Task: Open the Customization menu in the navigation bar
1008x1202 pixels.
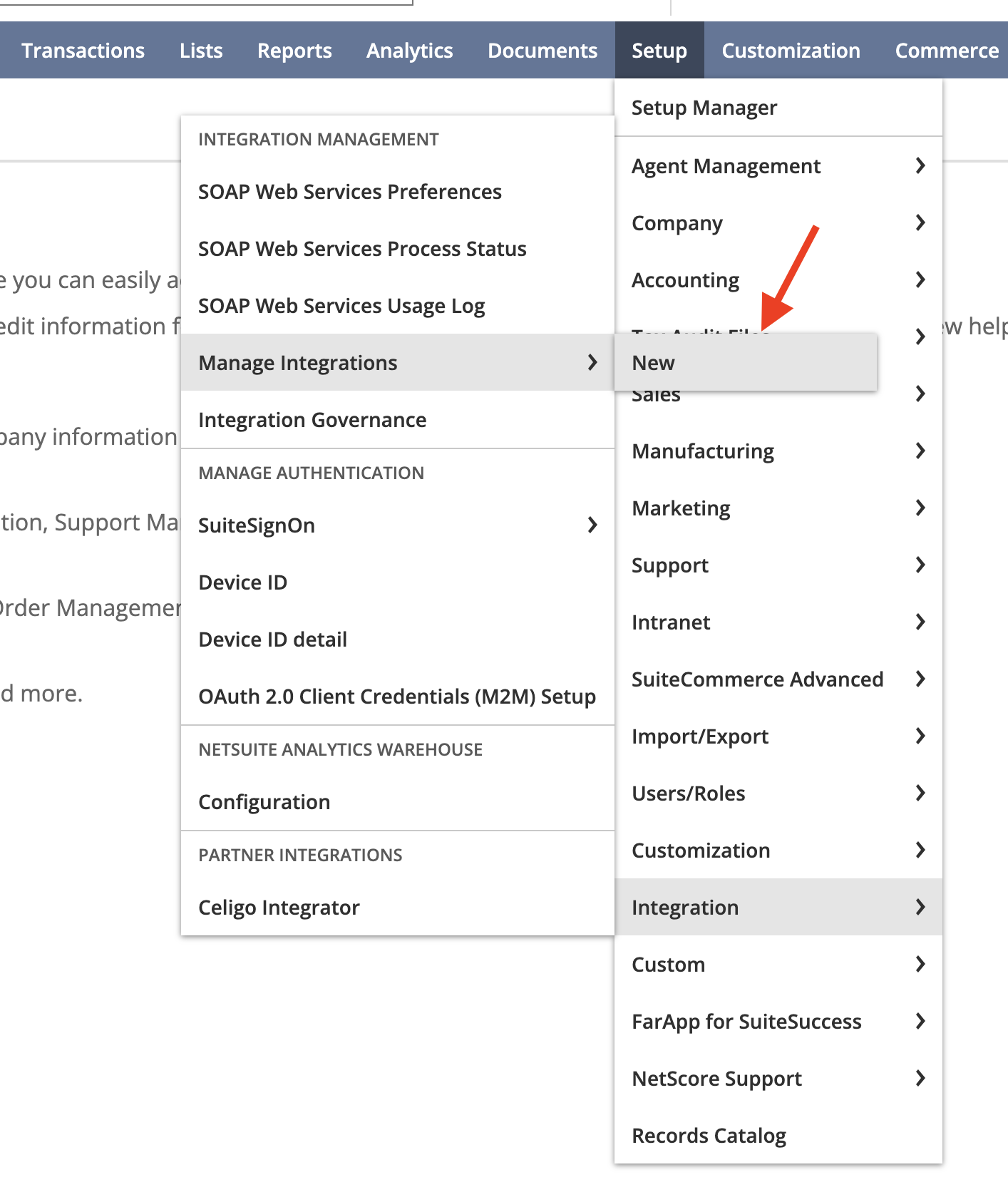Action: click(791, 51)
